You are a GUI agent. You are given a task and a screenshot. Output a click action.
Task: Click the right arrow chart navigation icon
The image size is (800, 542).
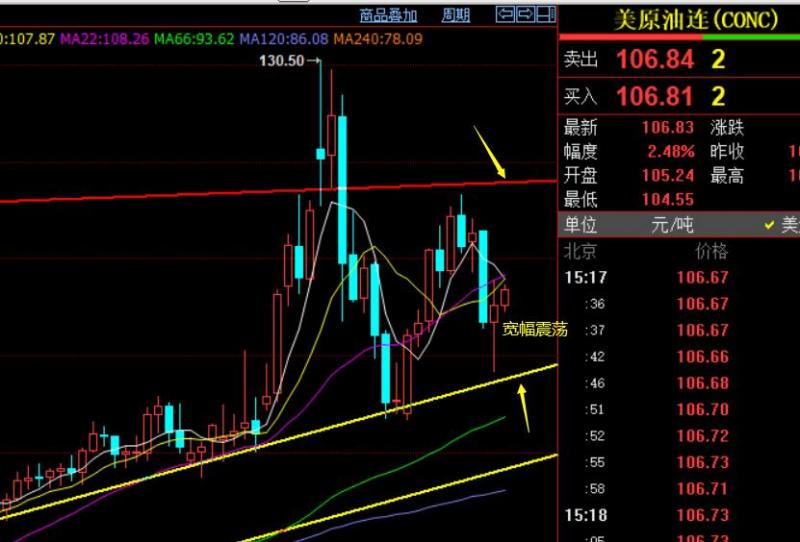click(x=526, y=14)
